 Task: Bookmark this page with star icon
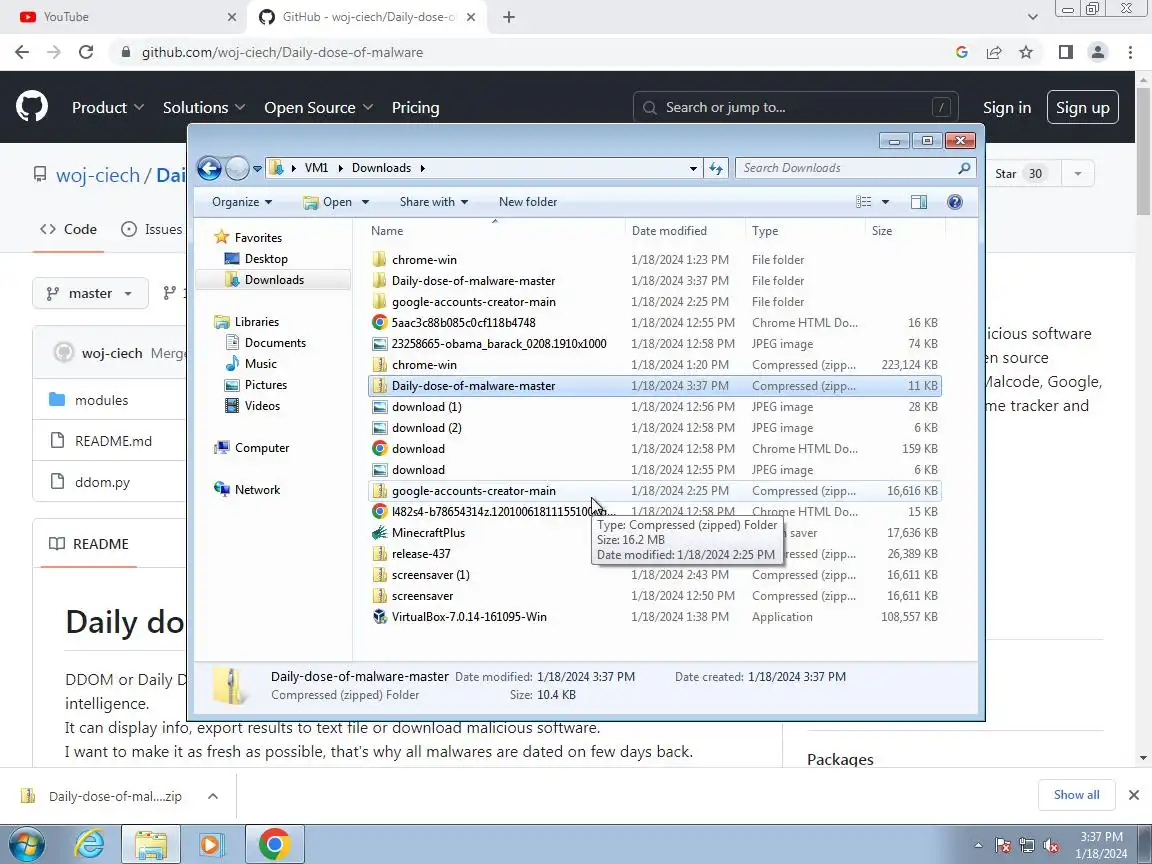[1026, 52]
